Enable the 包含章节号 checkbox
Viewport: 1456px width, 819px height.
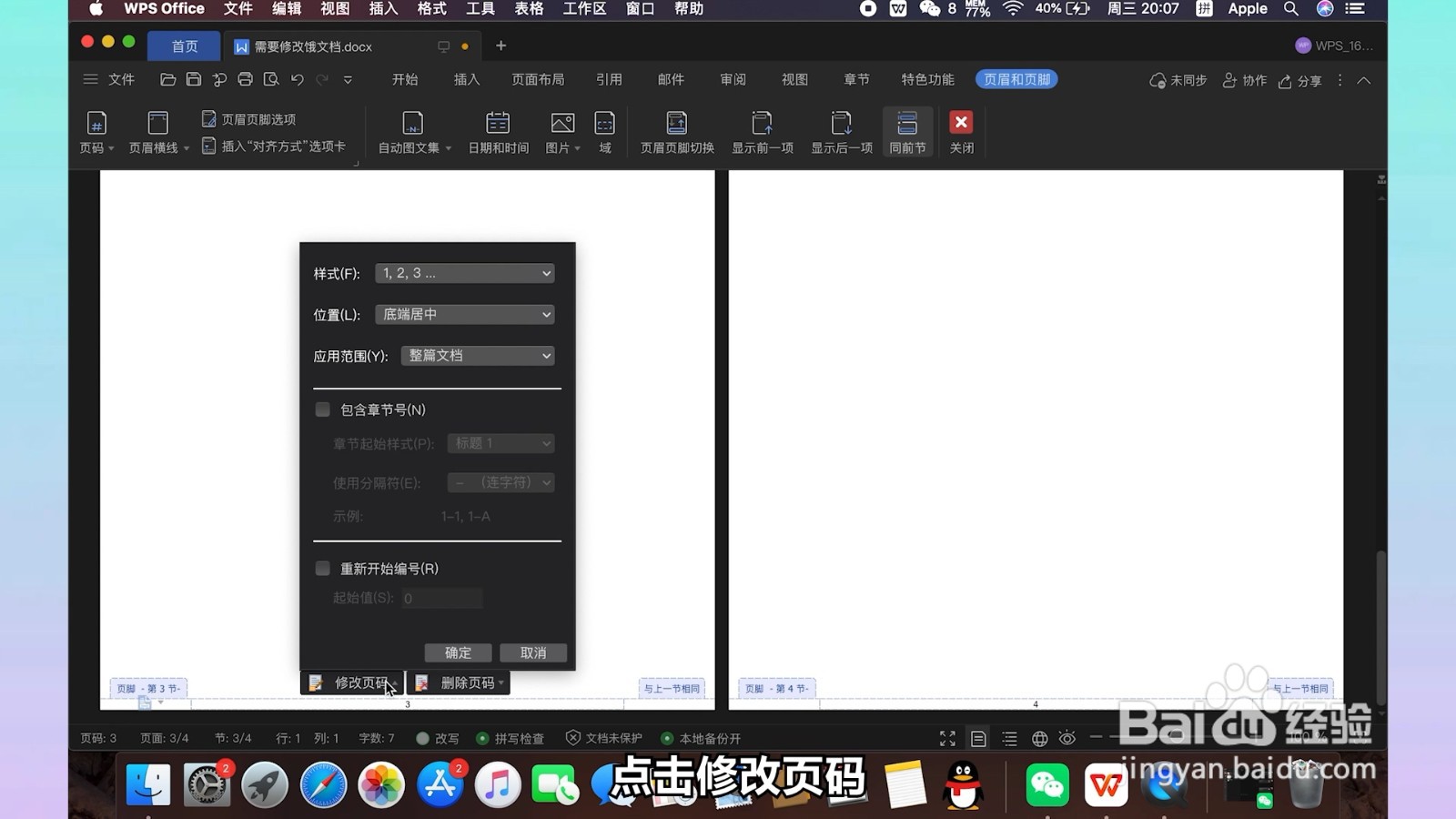[323, 409]
